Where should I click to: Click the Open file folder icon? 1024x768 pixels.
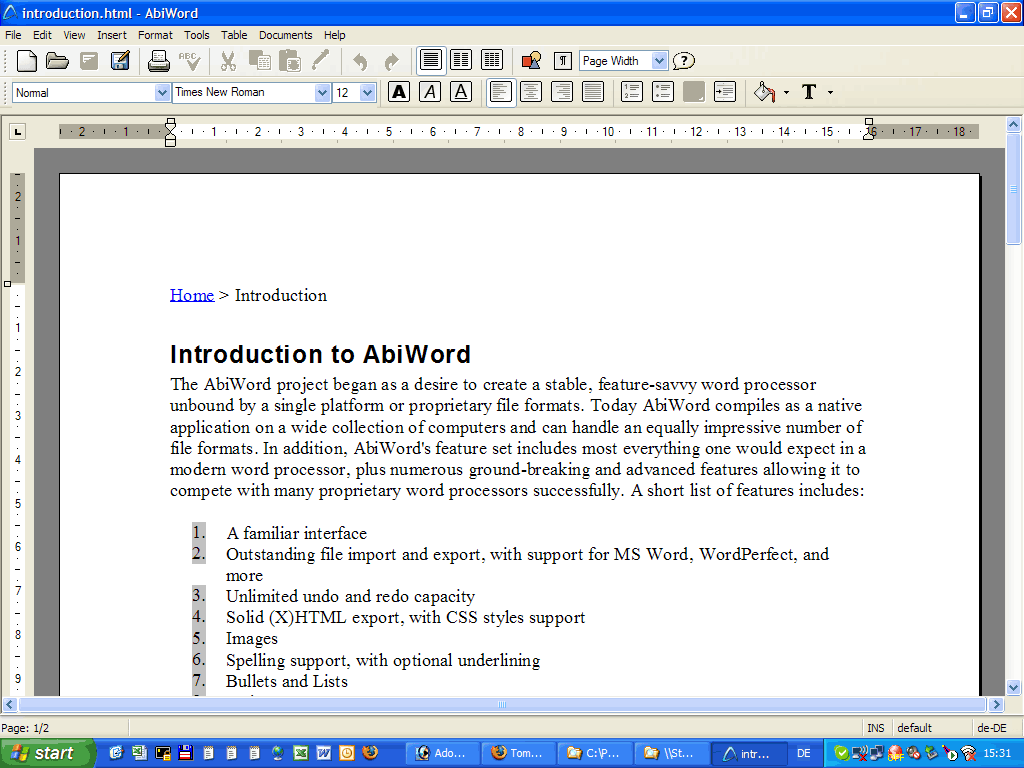[x=57, y=61]
